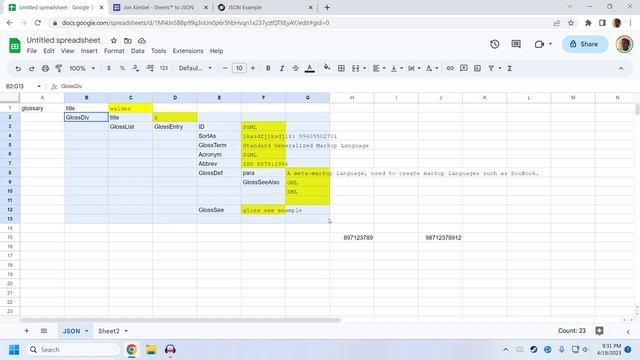Open the all sheets list
This screenshot has width=640, height=360.
tap(44, 331)
